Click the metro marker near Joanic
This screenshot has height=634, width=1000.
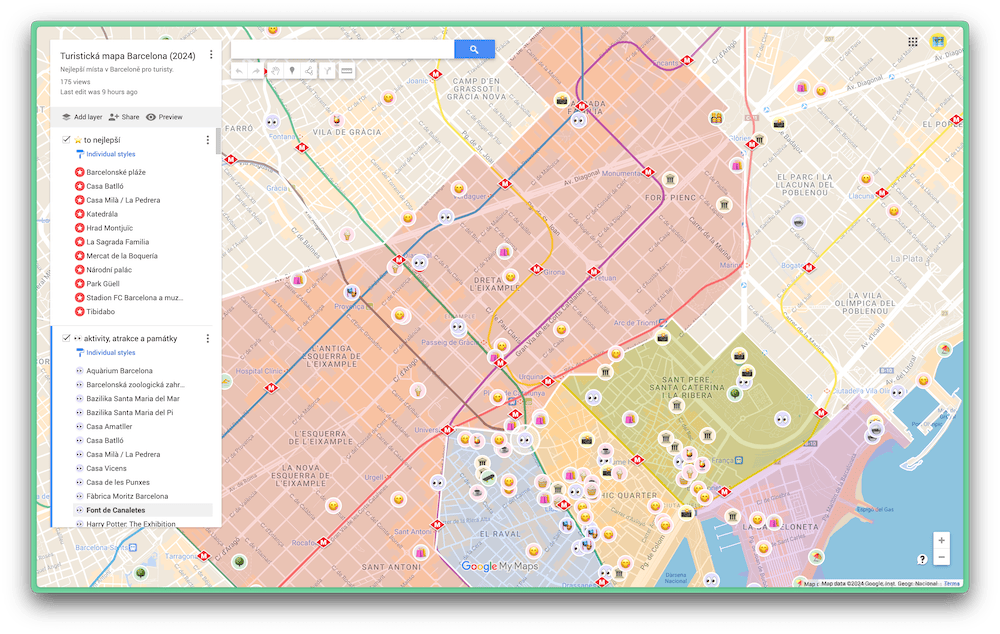click(436, 75)
